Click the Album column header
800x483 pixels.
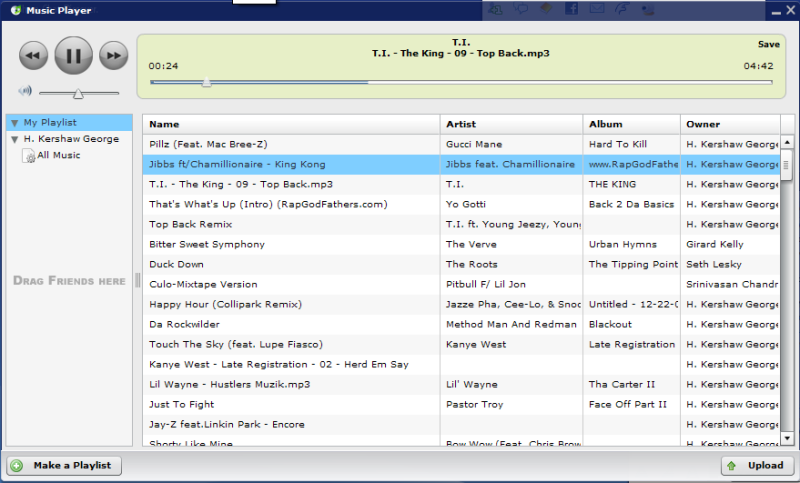[630, 124]
